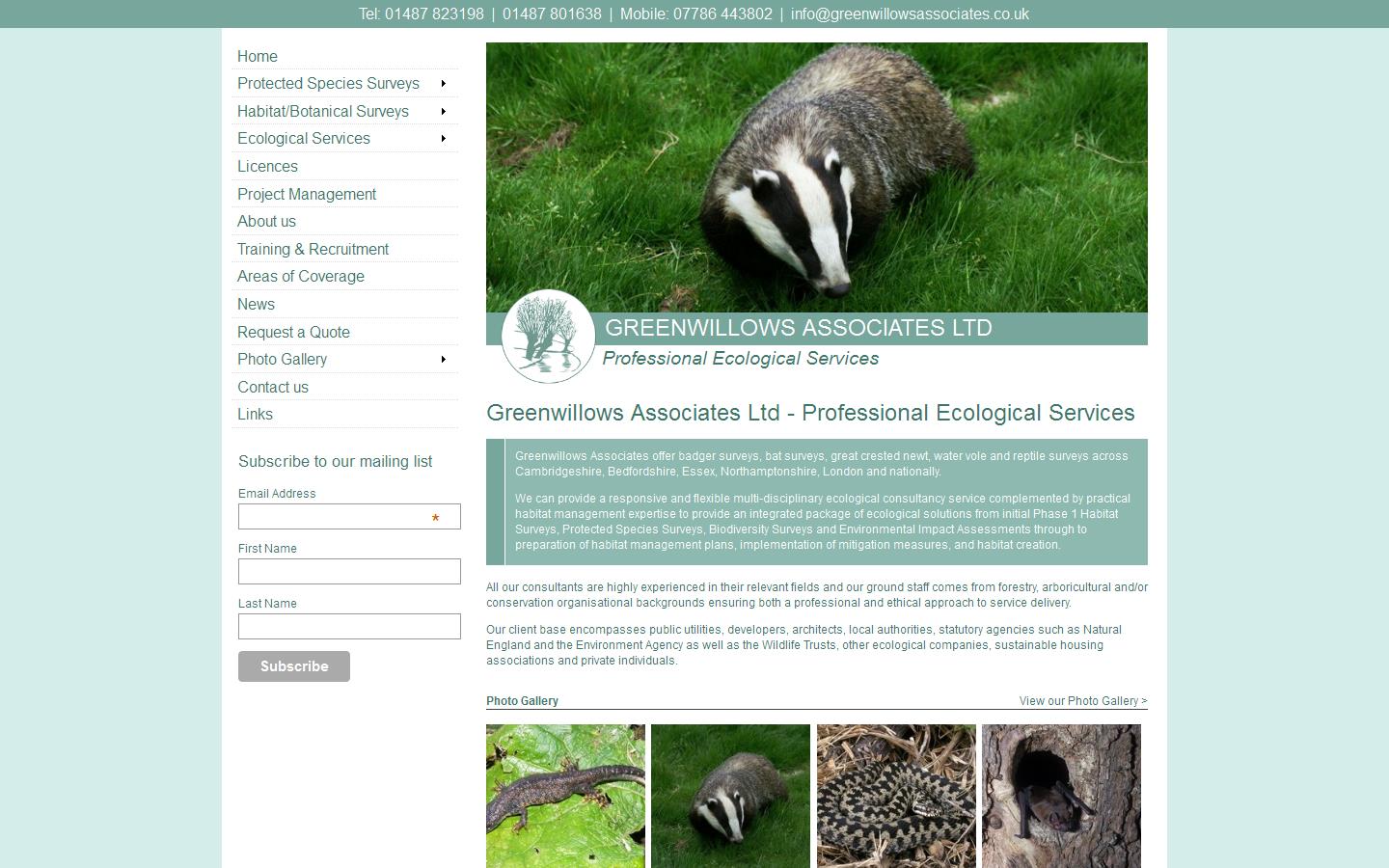The width and height of the screenshot is (1389, 868).
Task: Go to Request a Quote
Action: coord(293,332)
